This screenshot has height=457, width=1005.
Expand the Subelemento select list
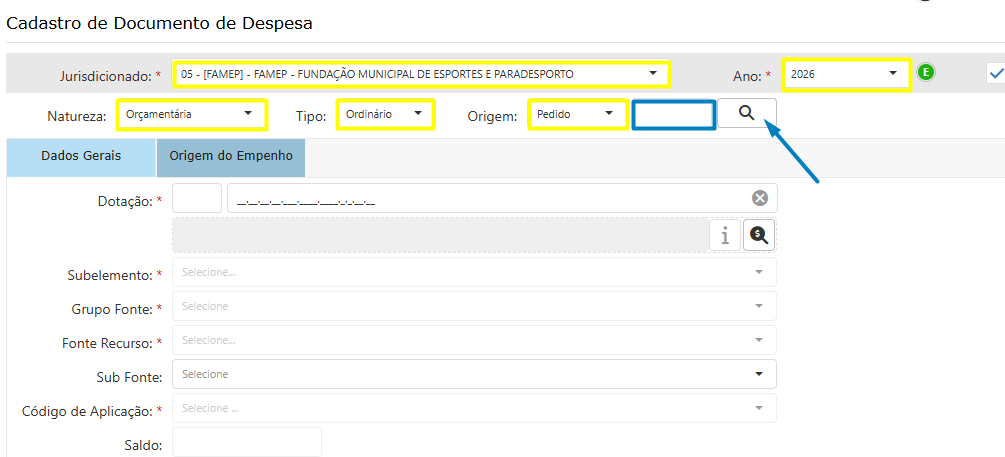(x=474, y=272)
